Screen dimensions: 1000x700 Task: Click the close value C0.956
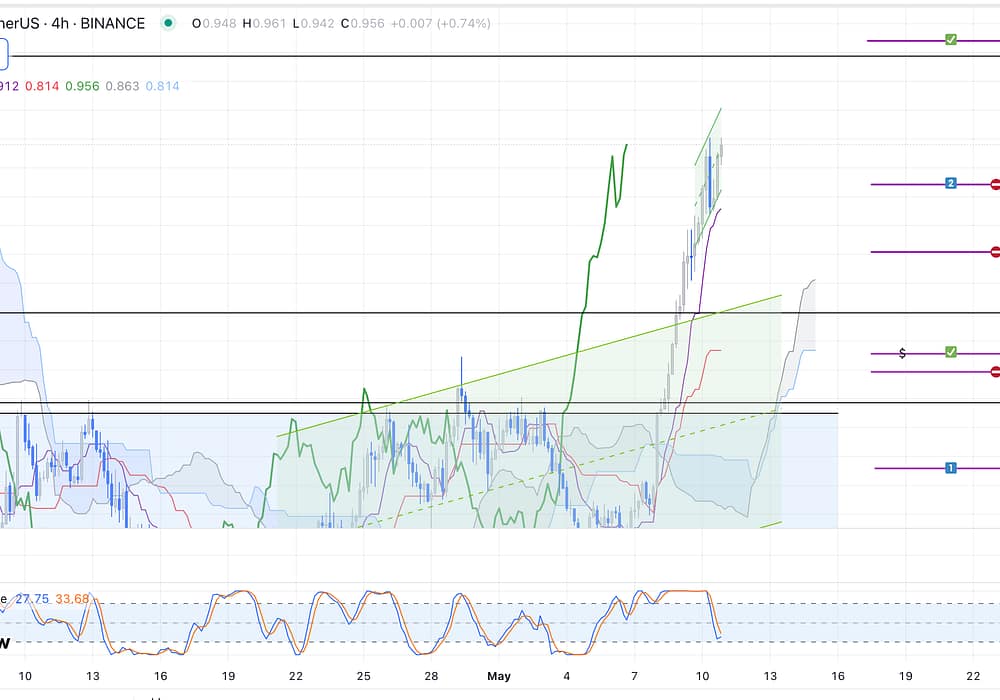tap(362, 23)
